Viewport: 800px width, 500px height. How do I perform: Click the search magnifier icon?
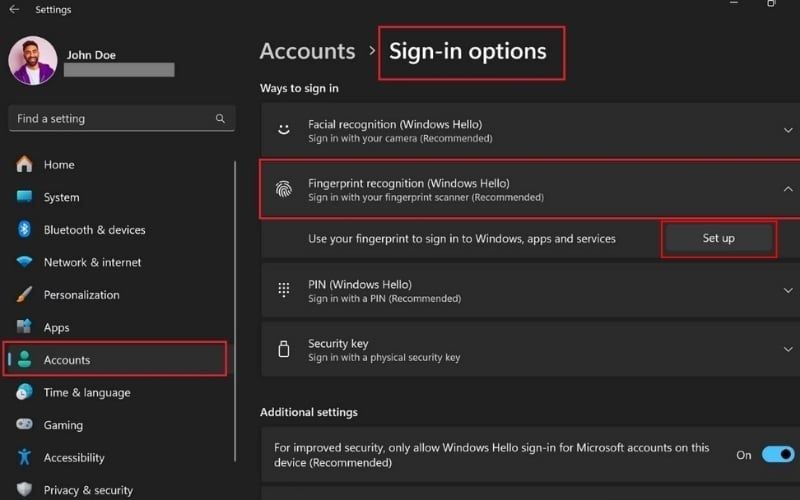pyautogui.click(x=220, y=119)
